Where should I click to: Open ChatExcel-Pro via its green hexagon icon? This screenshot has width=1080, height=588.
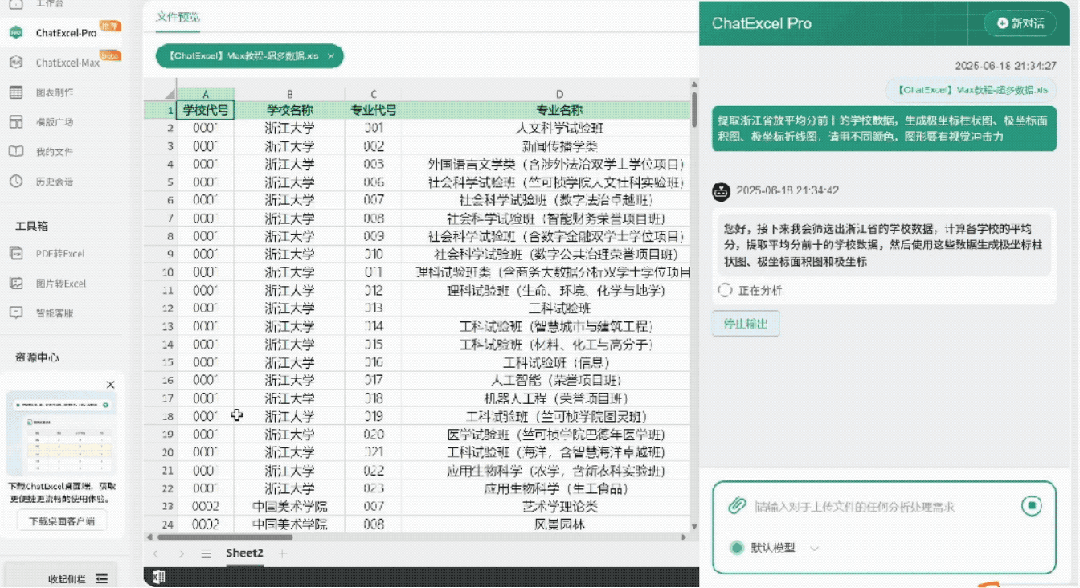(16, 32)
